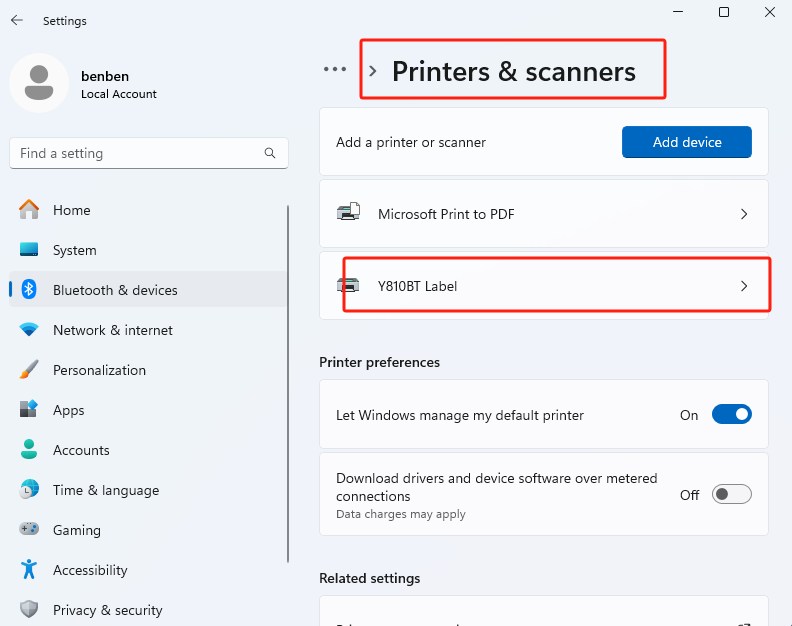Turn off Windows manage default printer toggle
The image size is (792, 626).
click(x=731, y=414)
